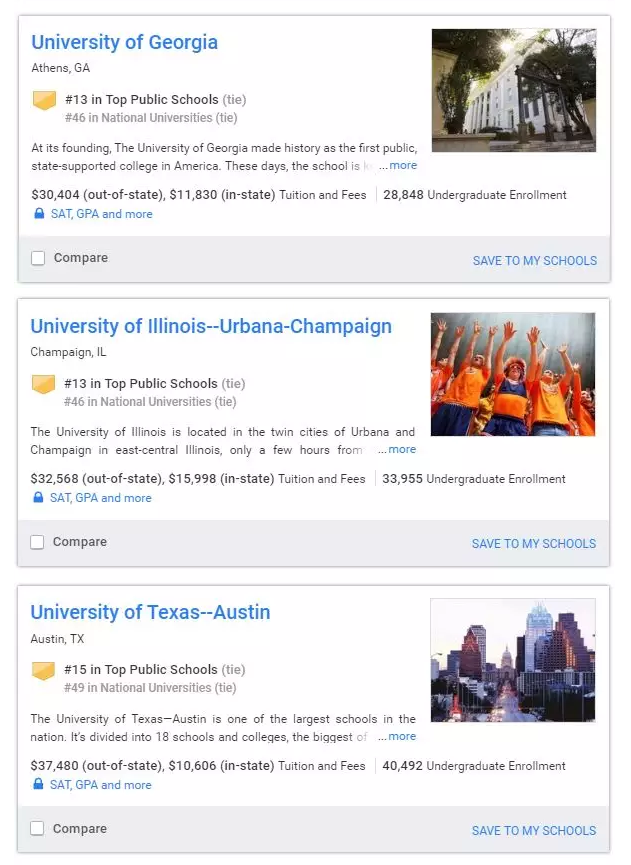Click $37,480 out-of-state tuition figure
This screenshot has height=865, width=631.
[97, 766]
